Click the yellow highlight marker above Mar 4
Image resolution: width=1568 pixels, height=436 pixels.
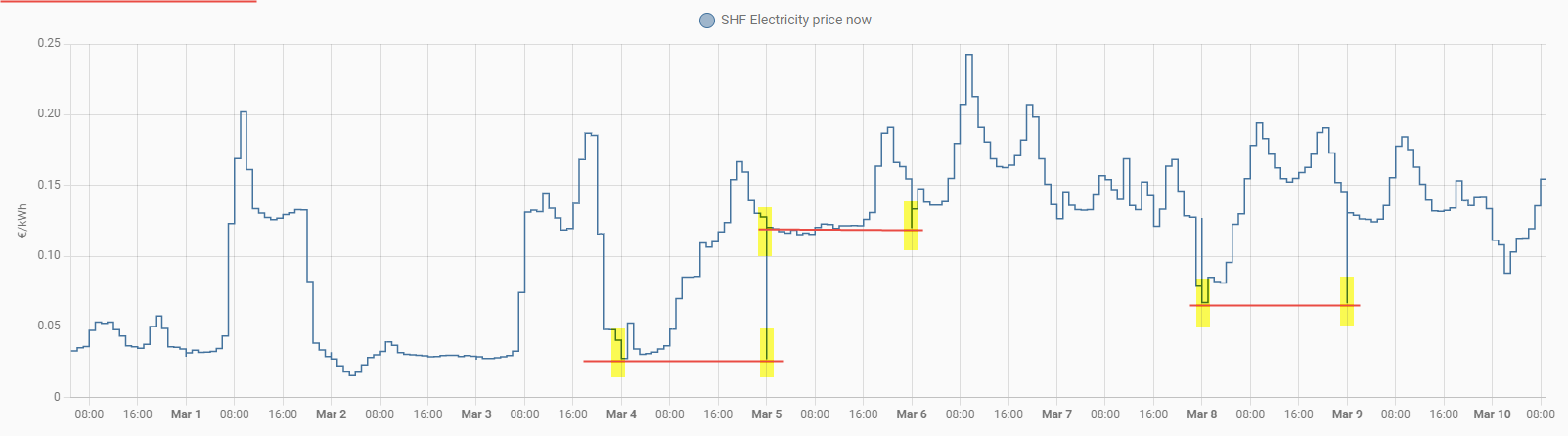click(x=618, y=352)
